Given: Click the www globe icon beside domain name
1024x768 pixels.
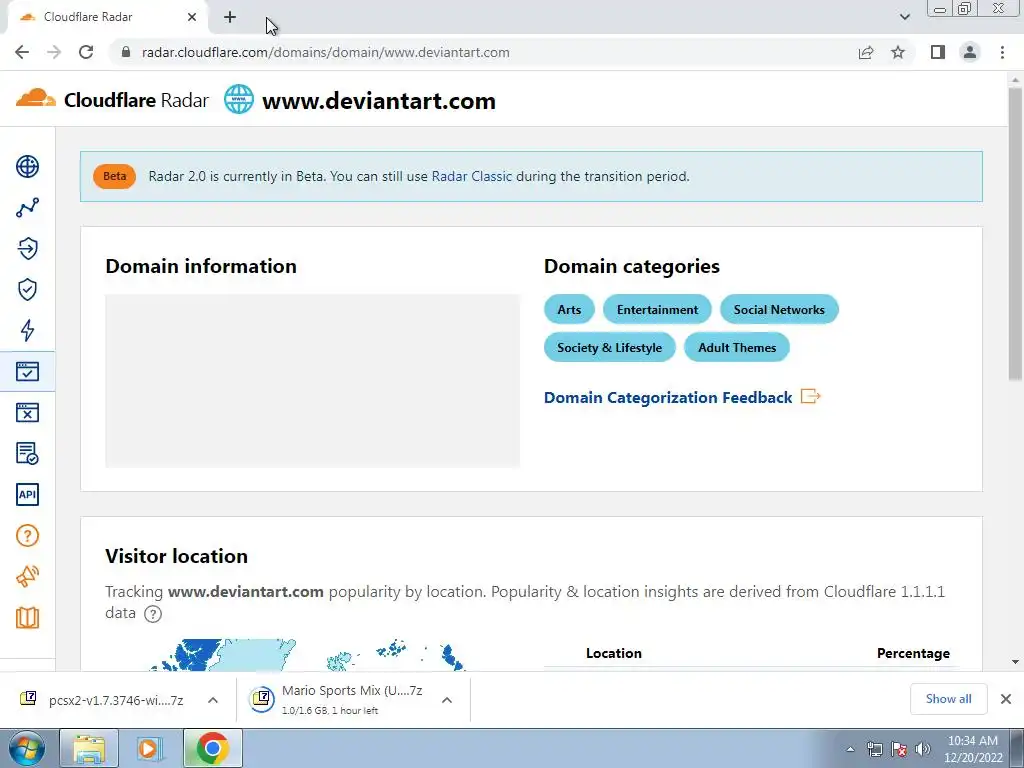Looking at the screenshot, I should (x=239, y=99).
